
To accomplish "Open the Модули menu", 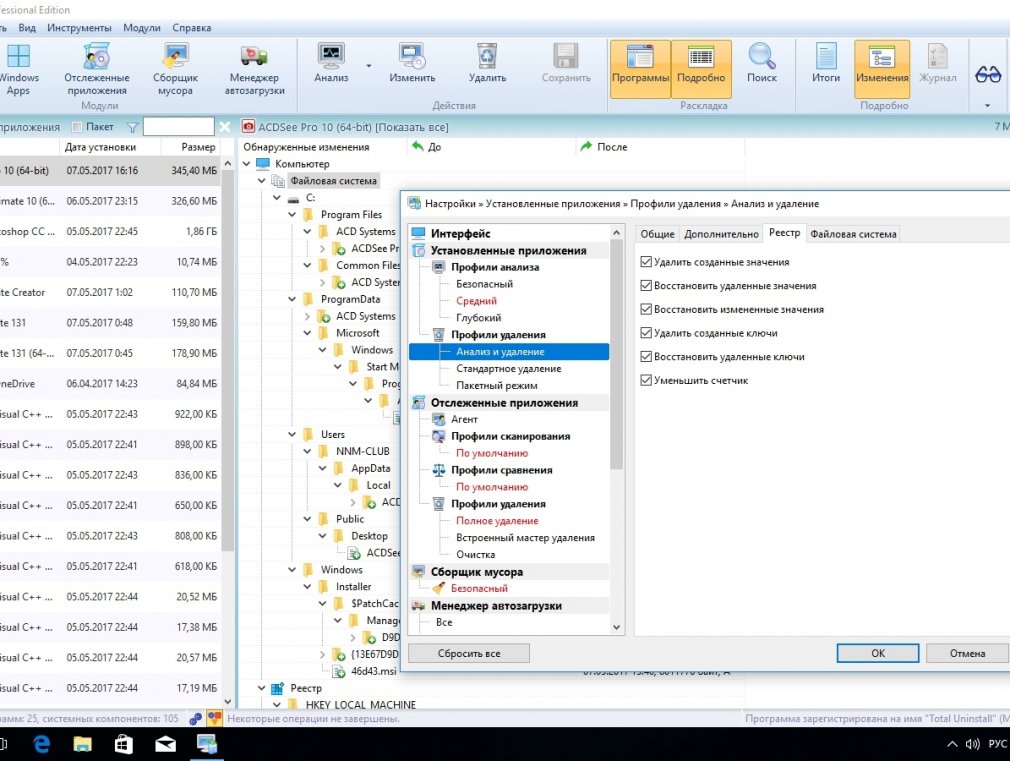I will tap(142, 28).
